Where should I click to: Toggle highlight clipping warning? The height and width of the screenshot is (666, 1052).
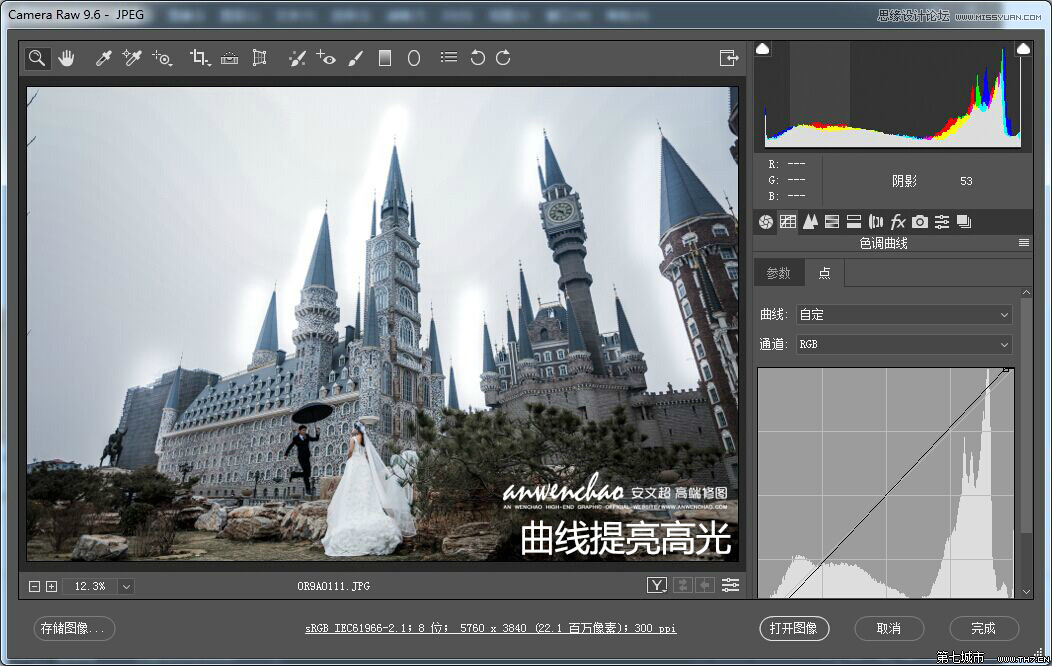pos(1022,49)
